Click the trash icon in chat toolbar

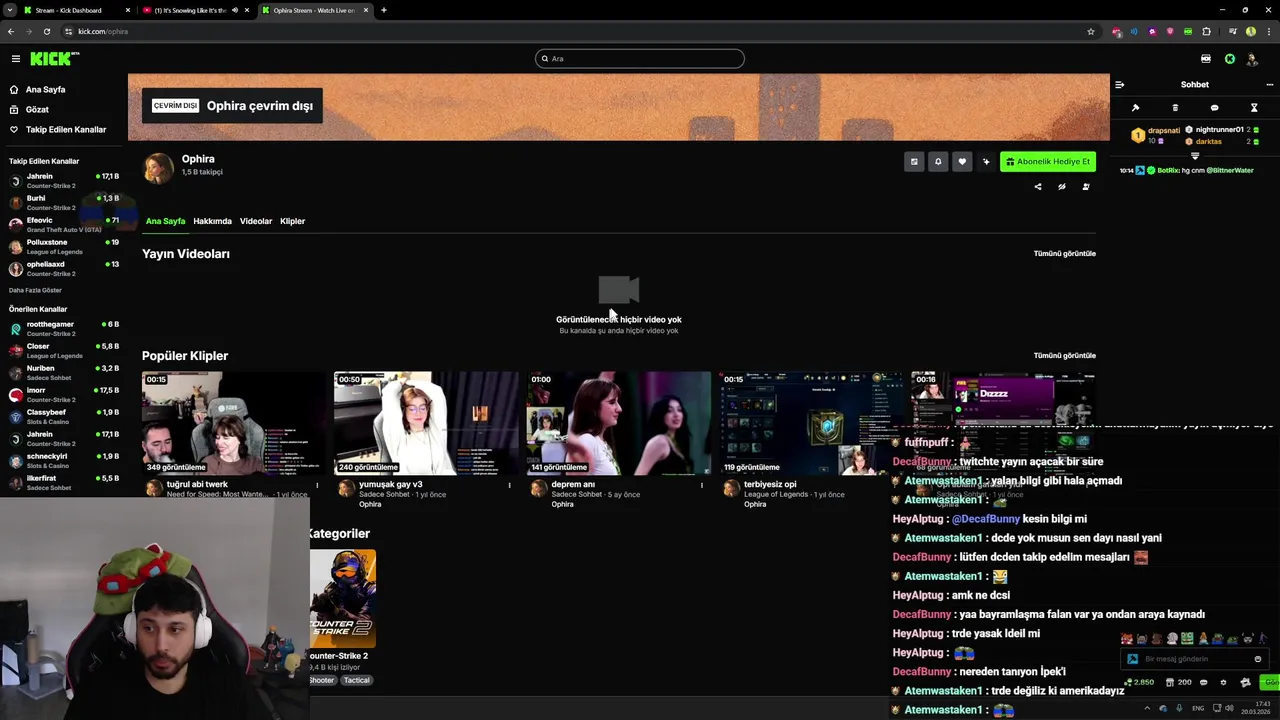[1175, 108]
